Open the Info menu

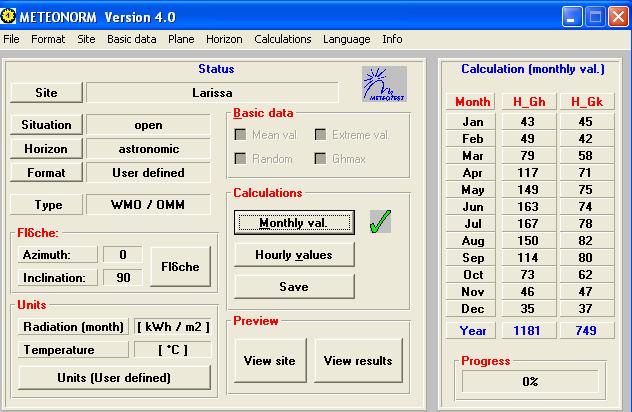pyautogui.click(x=392, y=39)
